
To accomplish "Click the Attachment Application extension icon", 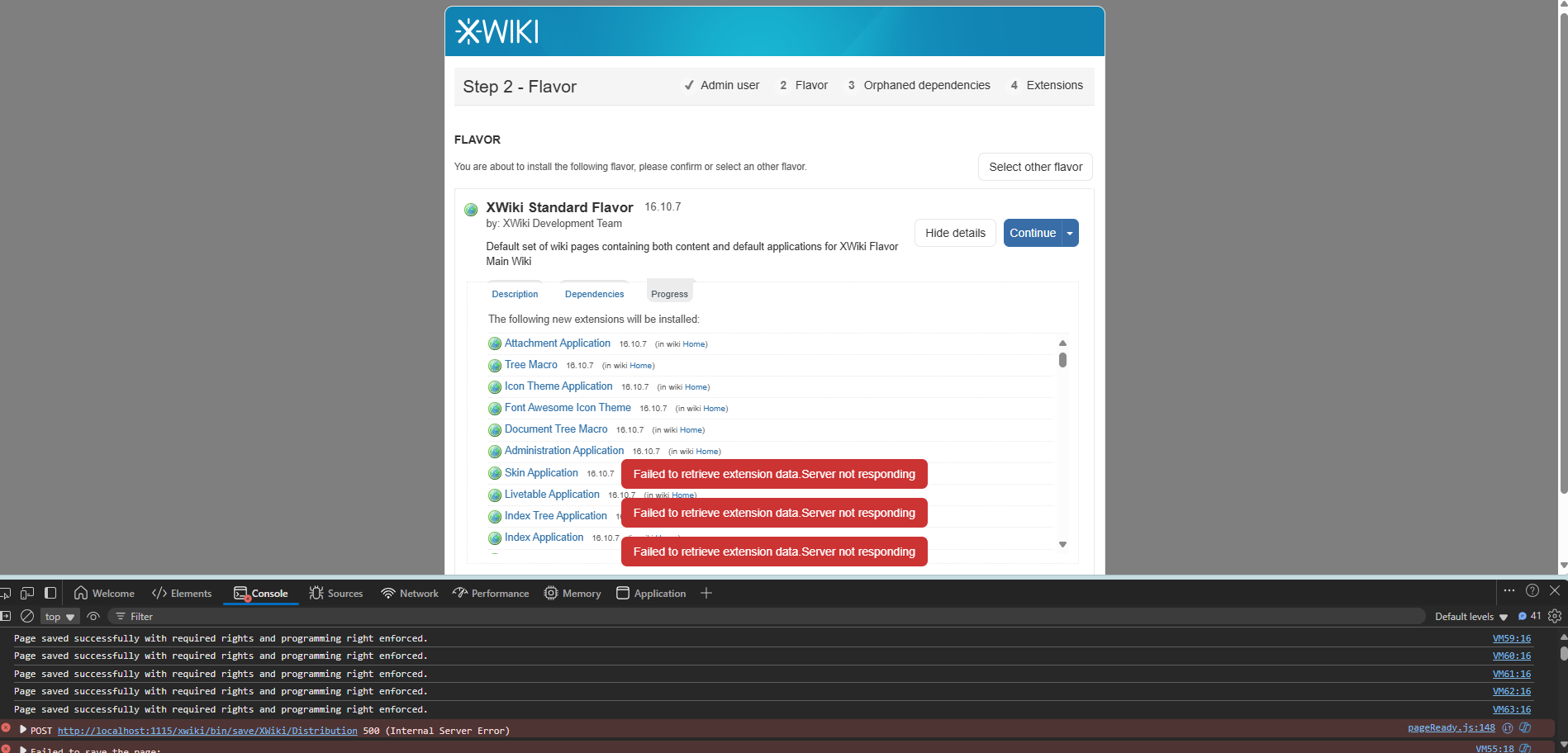I will click(x=495, y=343).
